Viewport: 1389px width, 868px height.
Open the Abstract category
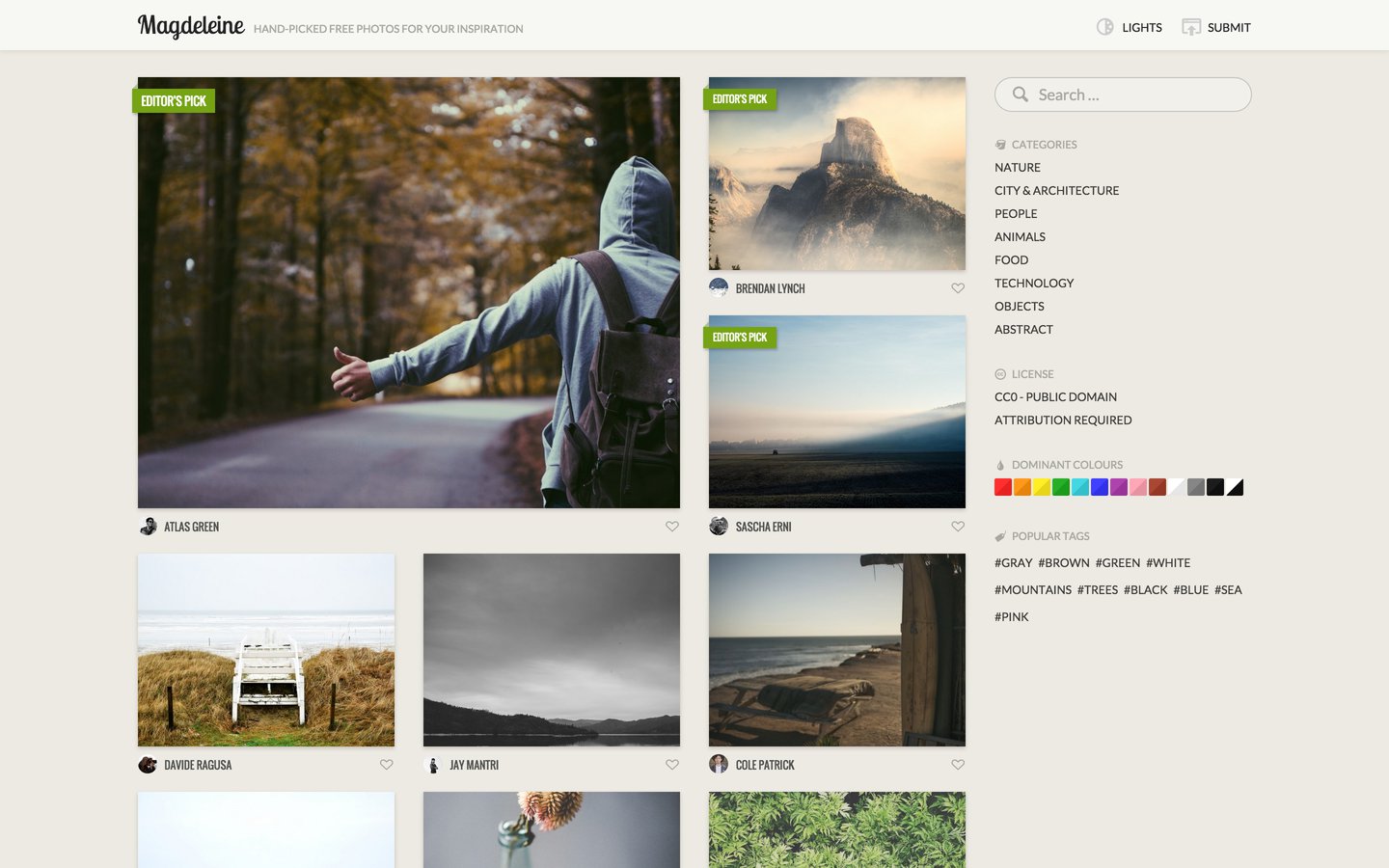point(1023,330)
